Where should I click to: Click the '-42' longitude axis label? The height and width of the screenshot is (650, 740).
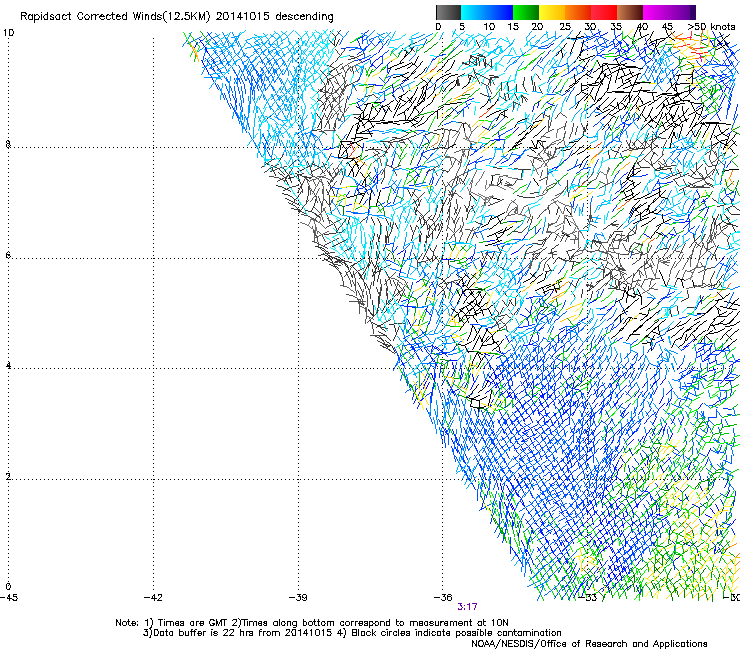153,598
